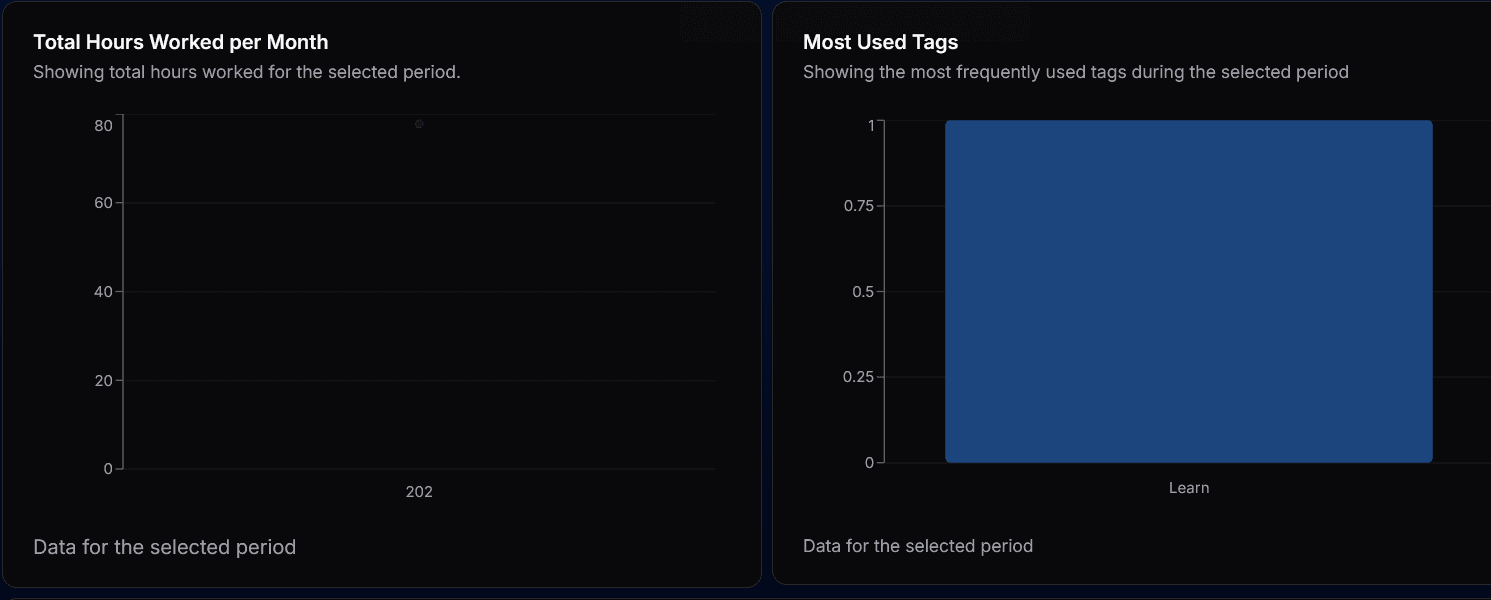Click the 202 x-axis label
The width and height of the screenshot is (1491, 600).
tap(419, 492)
